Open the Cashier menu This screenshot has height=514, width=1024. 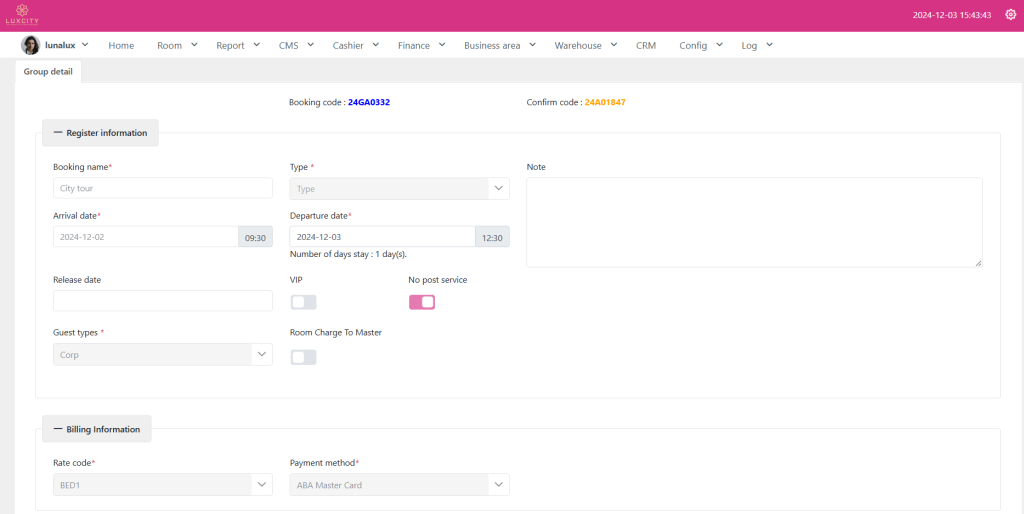click(x=355, y=45)
